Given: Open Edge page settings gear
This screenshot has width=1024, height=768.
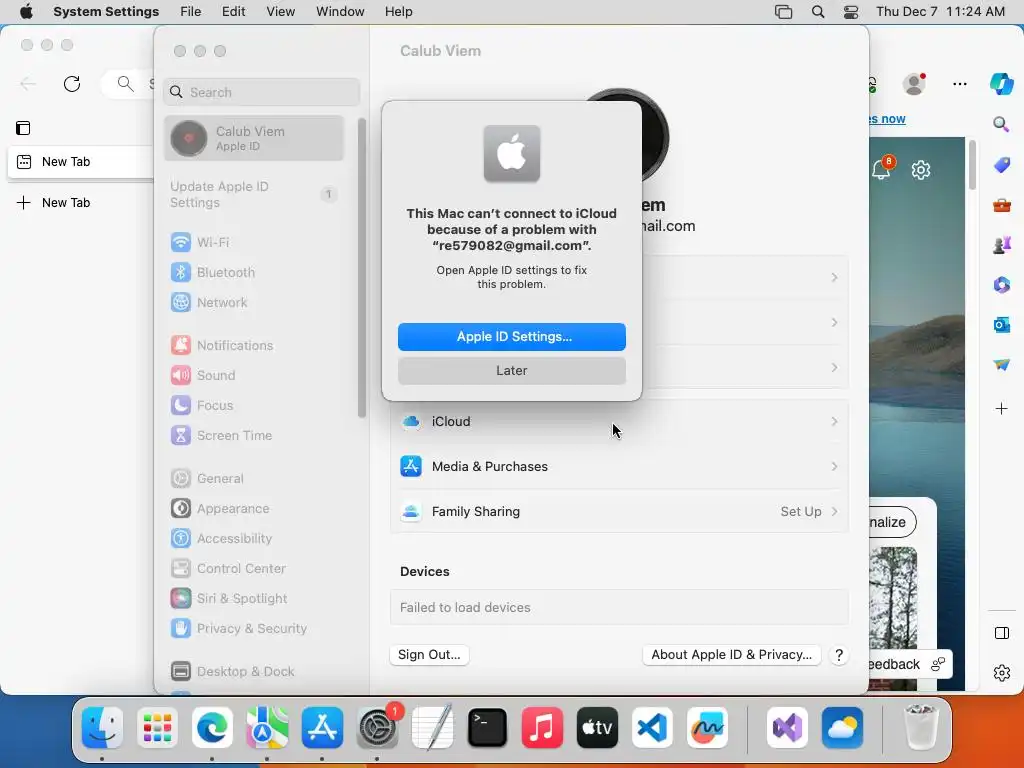Looking at the screenshot, I should click(x=921, y=170).
